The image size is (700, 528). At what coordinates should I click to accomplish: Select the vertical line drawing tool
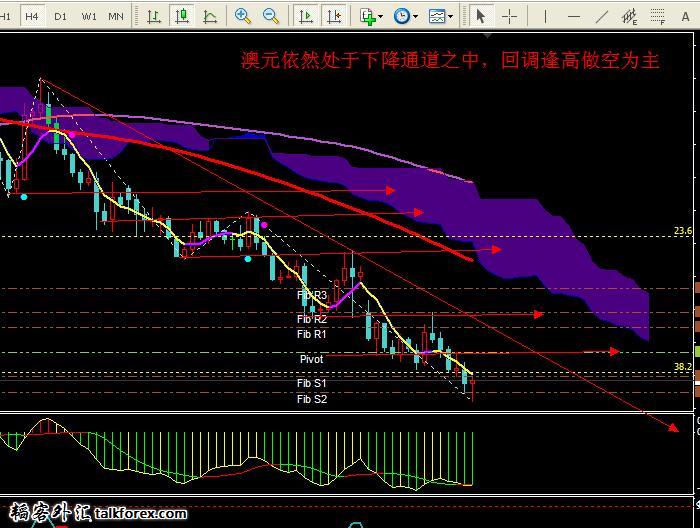coord(545,16)
